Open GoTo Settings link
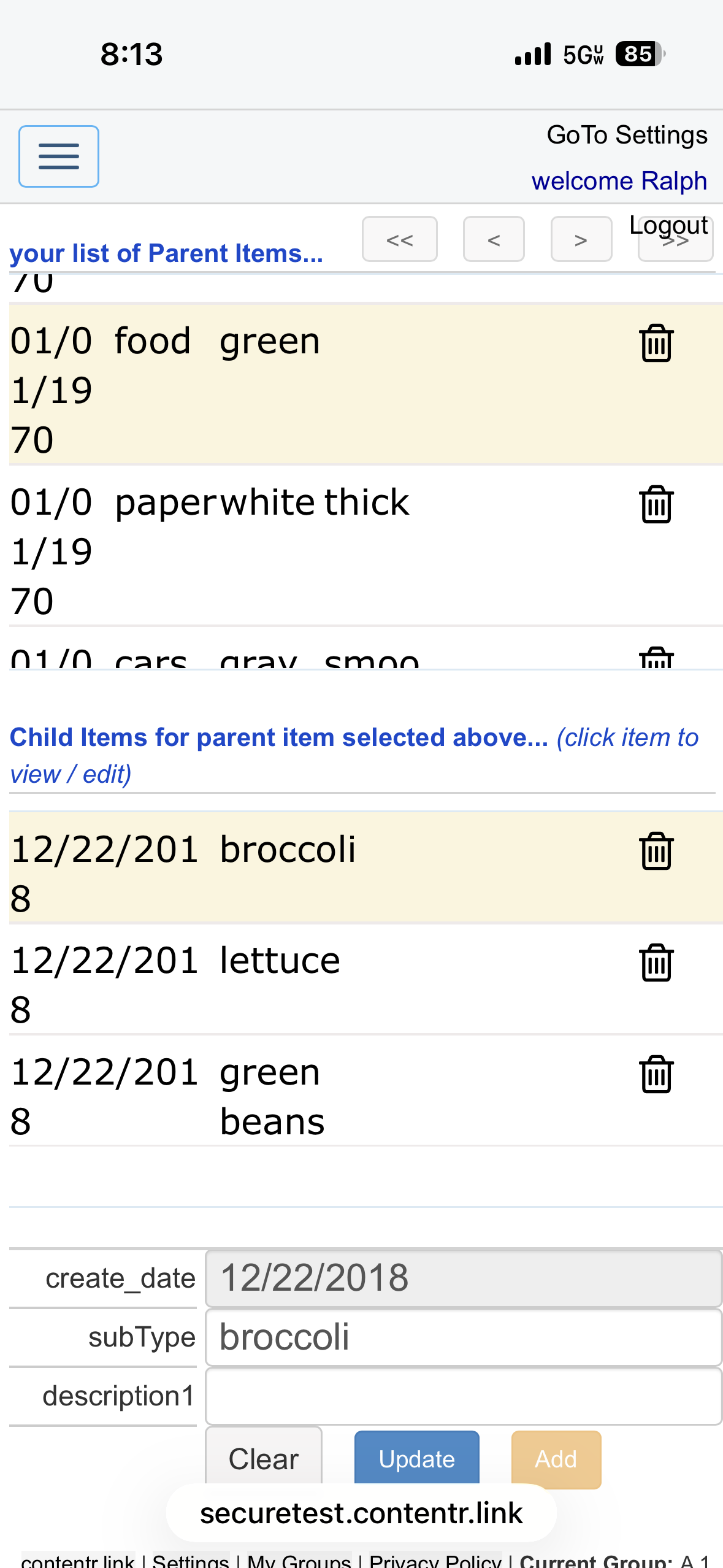 coord(627,135)
